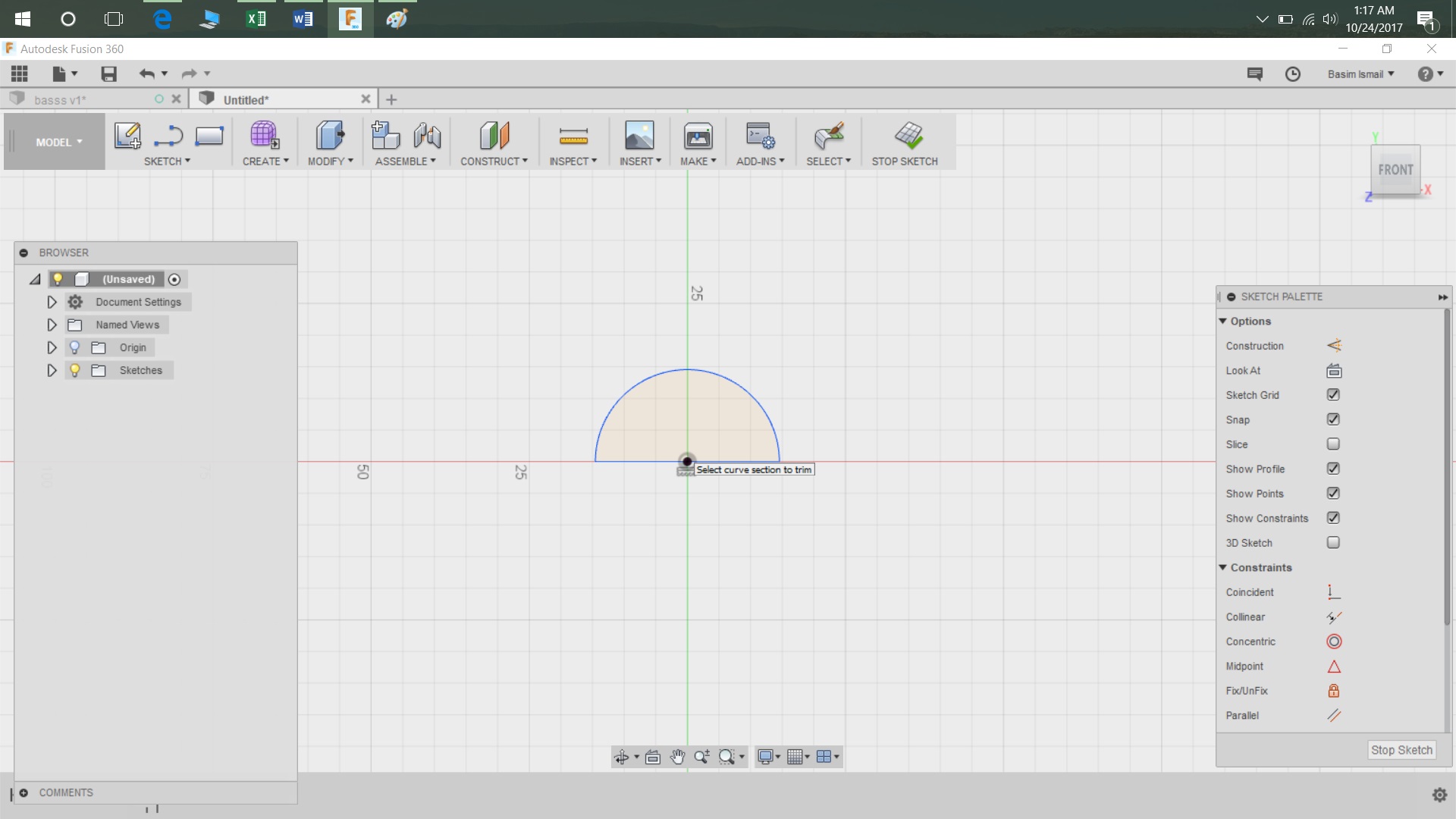Open the MODEL workspace dropdown
Screen dimensions: 1456x819
[x=58, y=142]
